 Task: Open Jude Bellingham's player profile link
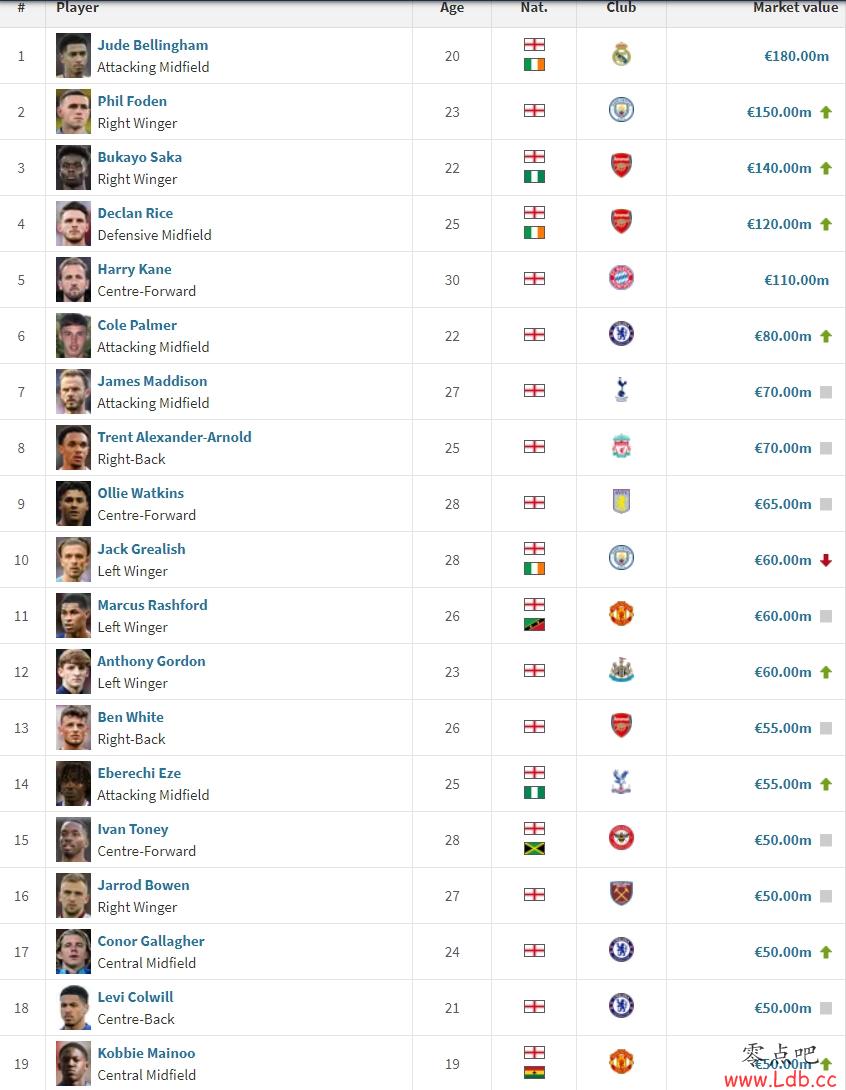tap(153, 45)
